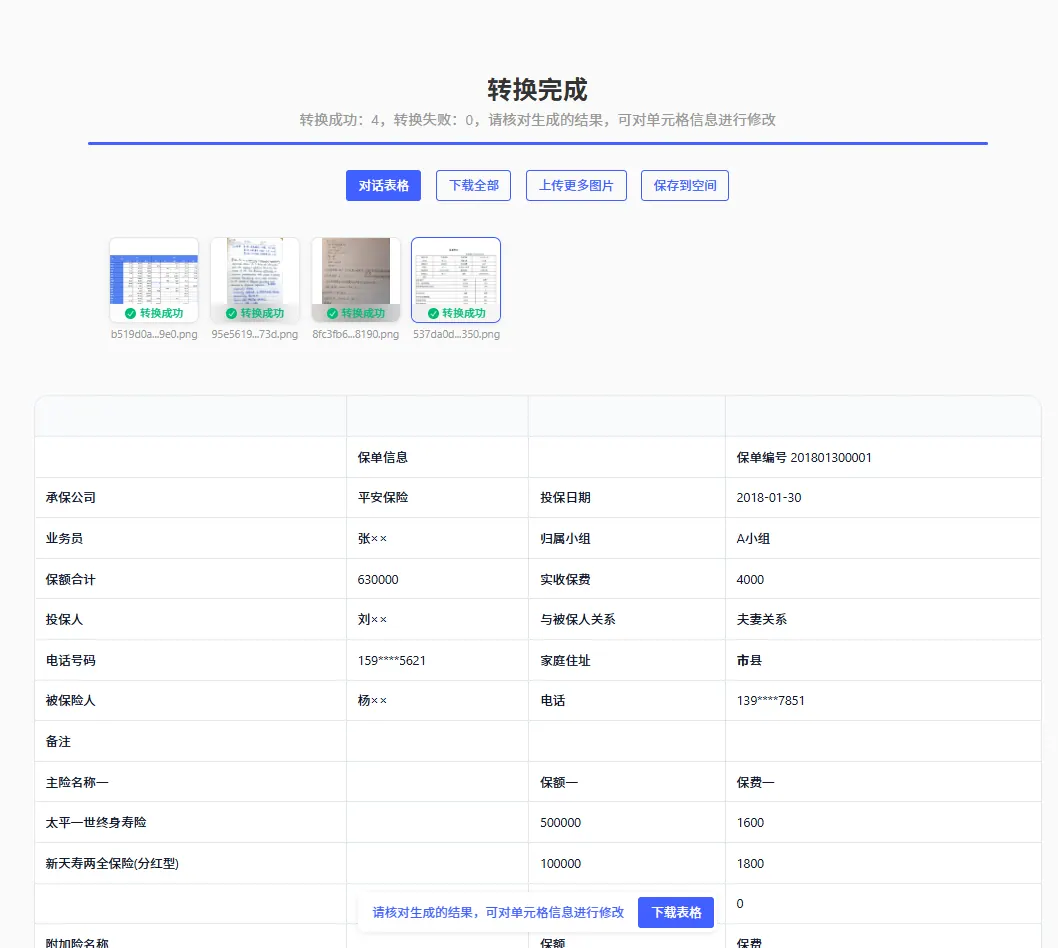Viewport: 1058px width, 948px height.
Task: Select the 新天寿两全保险(分红型) cell
Action: [x=191, y=863]
